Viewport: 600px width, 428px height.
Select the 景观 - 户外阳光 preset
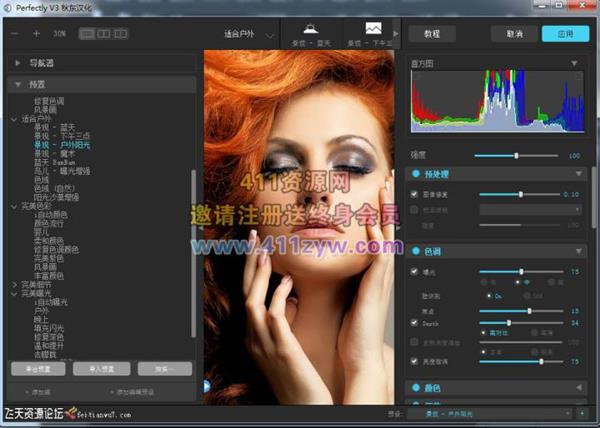pyautogui.click(x=60, y=144)
